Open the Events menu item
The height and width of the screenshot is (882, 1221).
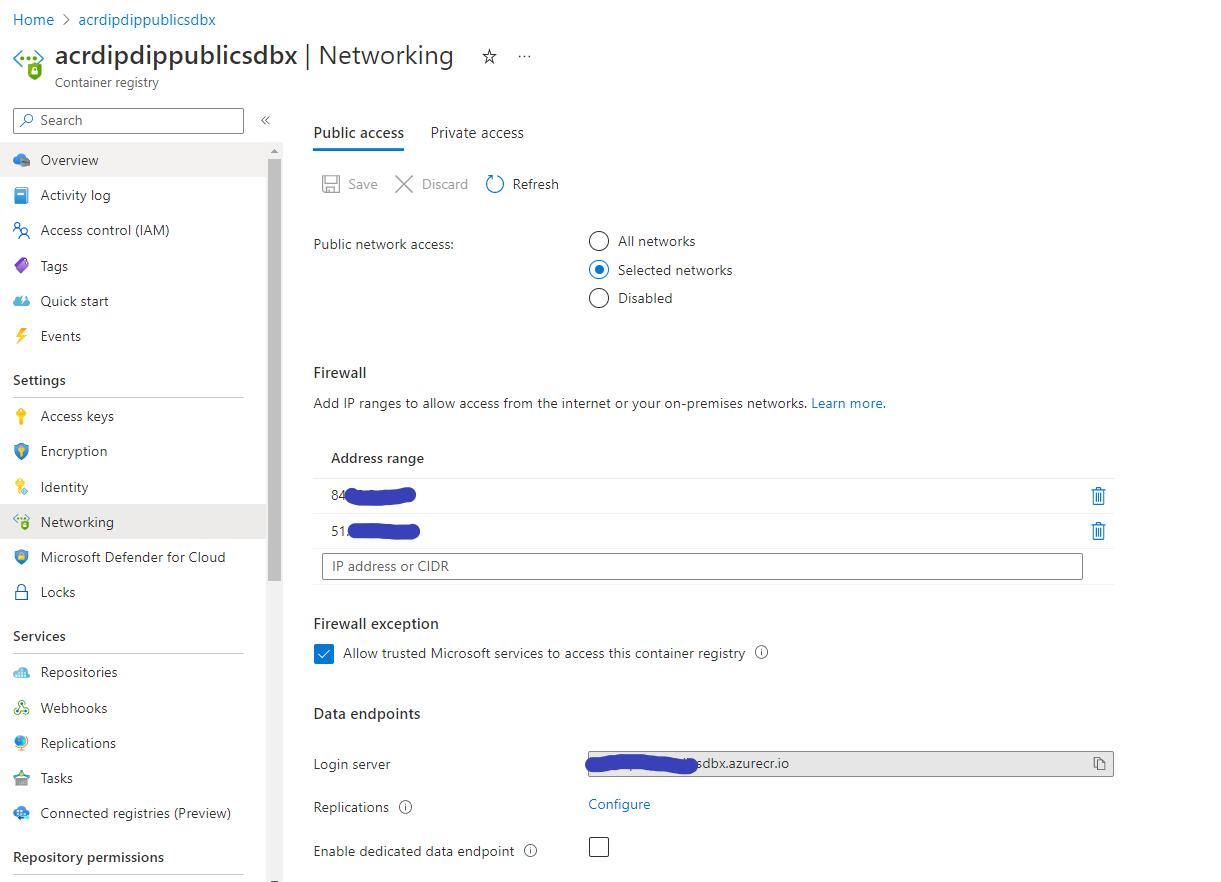(133, 336)
